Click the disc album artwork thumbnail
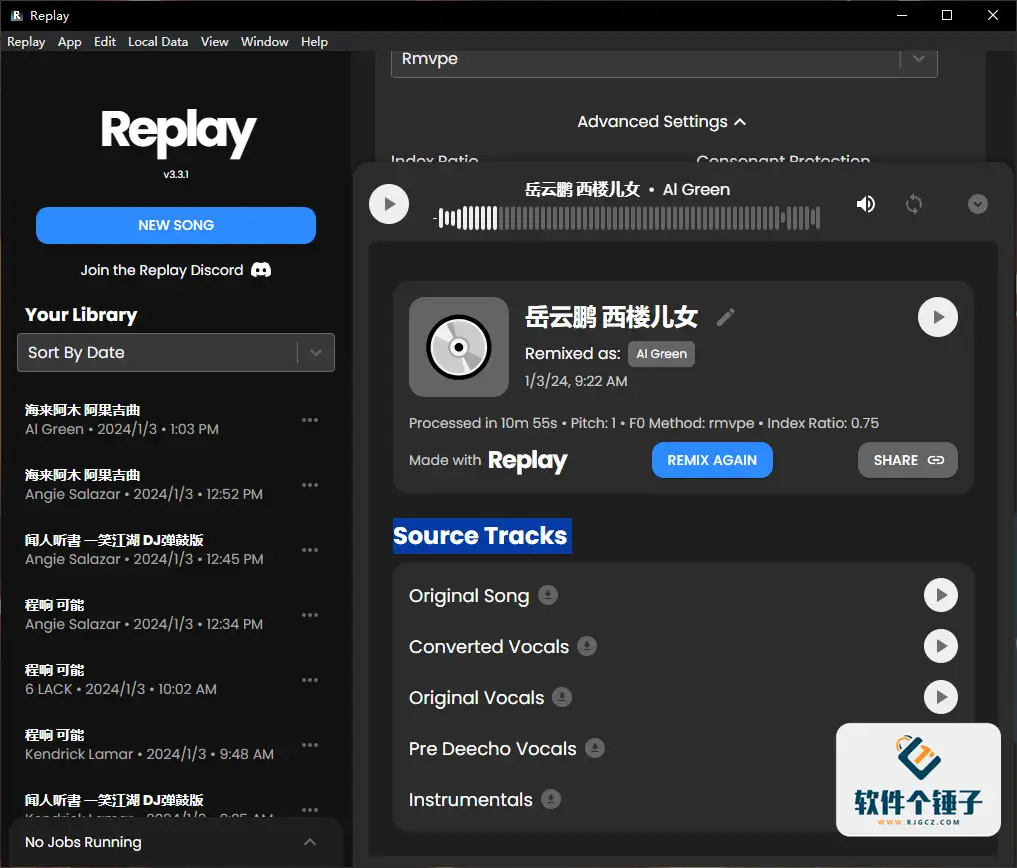This screenshot has height=868, width=1017. 459,347
